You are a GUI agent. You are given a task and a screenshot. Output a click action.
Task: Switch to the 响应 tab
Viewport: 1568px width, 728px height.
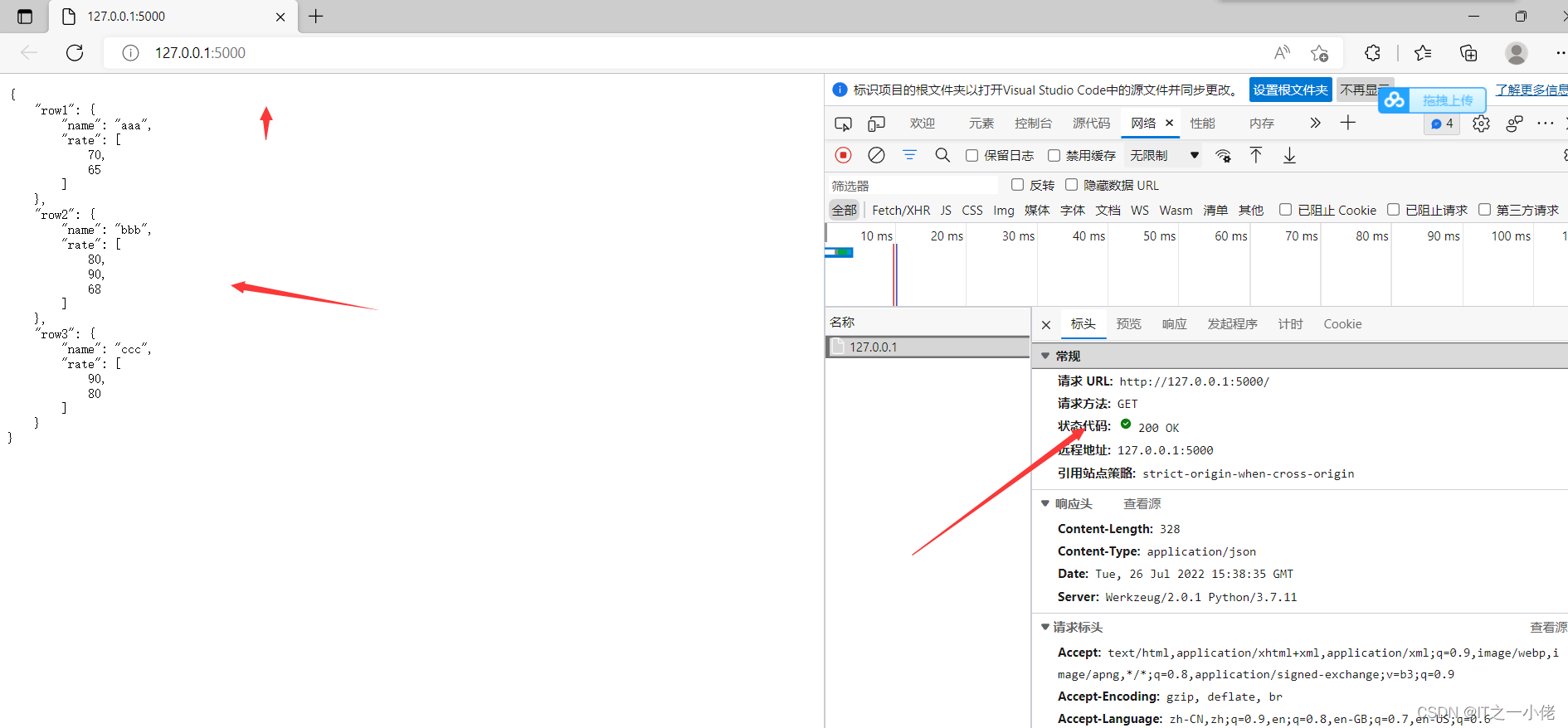1174,324
